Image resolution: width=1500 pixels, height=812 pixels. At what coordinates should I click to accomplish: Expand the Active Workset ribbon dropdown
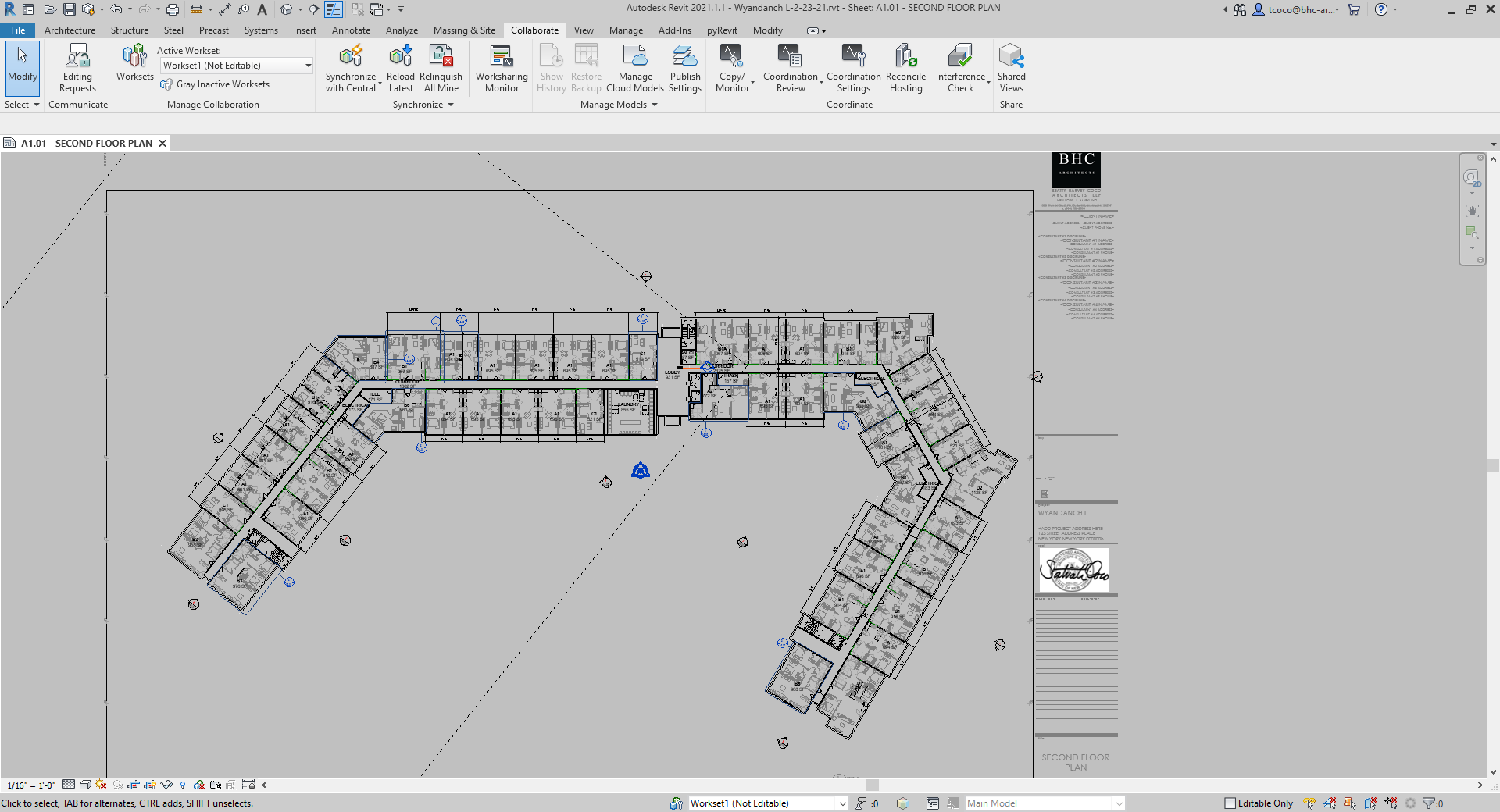308,66
